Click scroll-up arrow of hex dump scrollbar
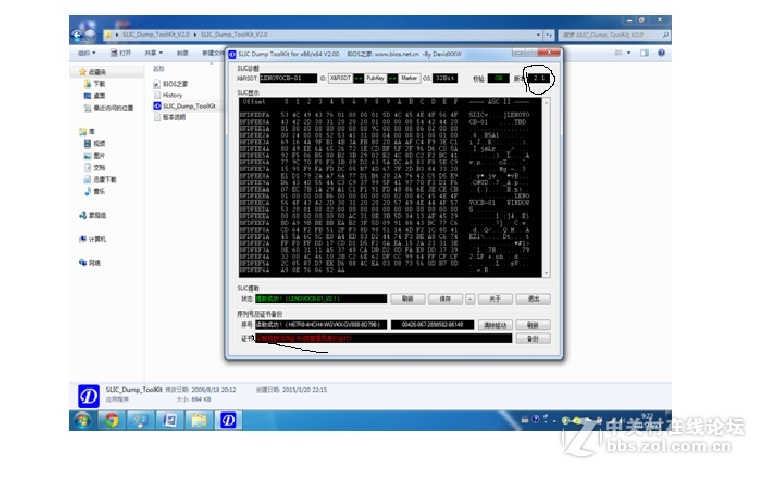 pyautogui.click(x=546, y=102)
